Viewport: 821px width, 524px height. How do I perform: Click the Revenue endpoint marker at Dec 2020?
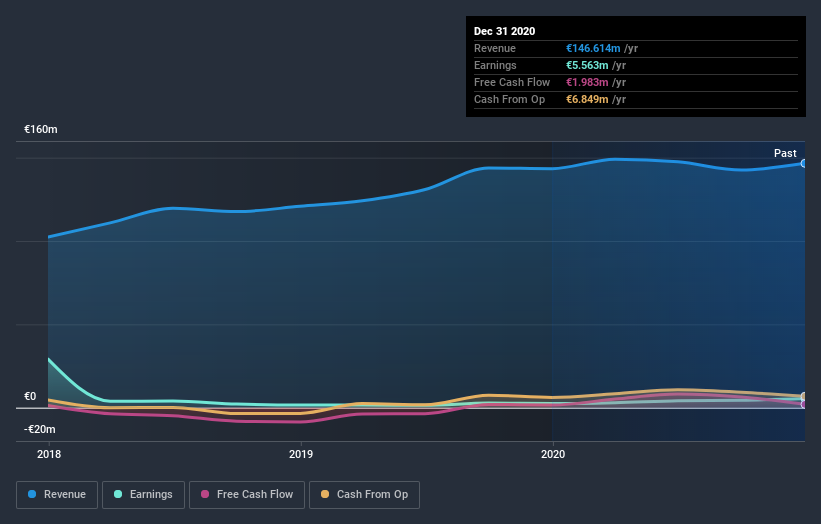coord(804,163)
